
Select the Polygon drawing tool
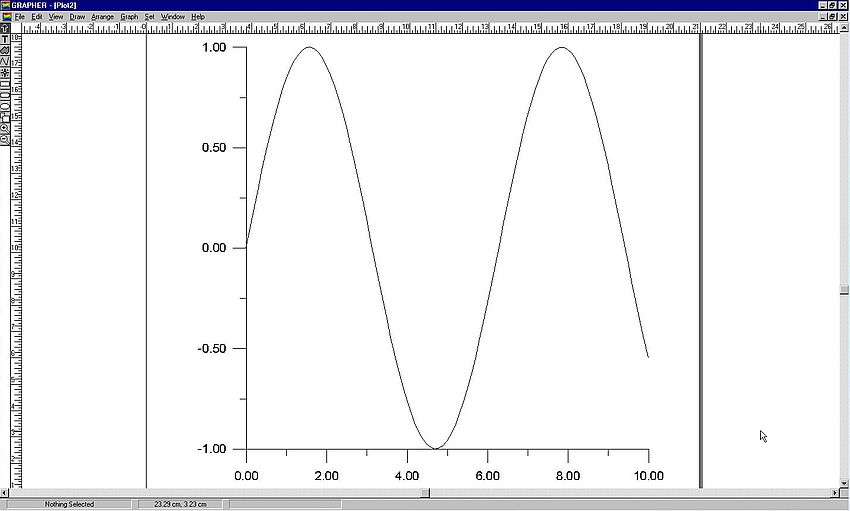5,50
